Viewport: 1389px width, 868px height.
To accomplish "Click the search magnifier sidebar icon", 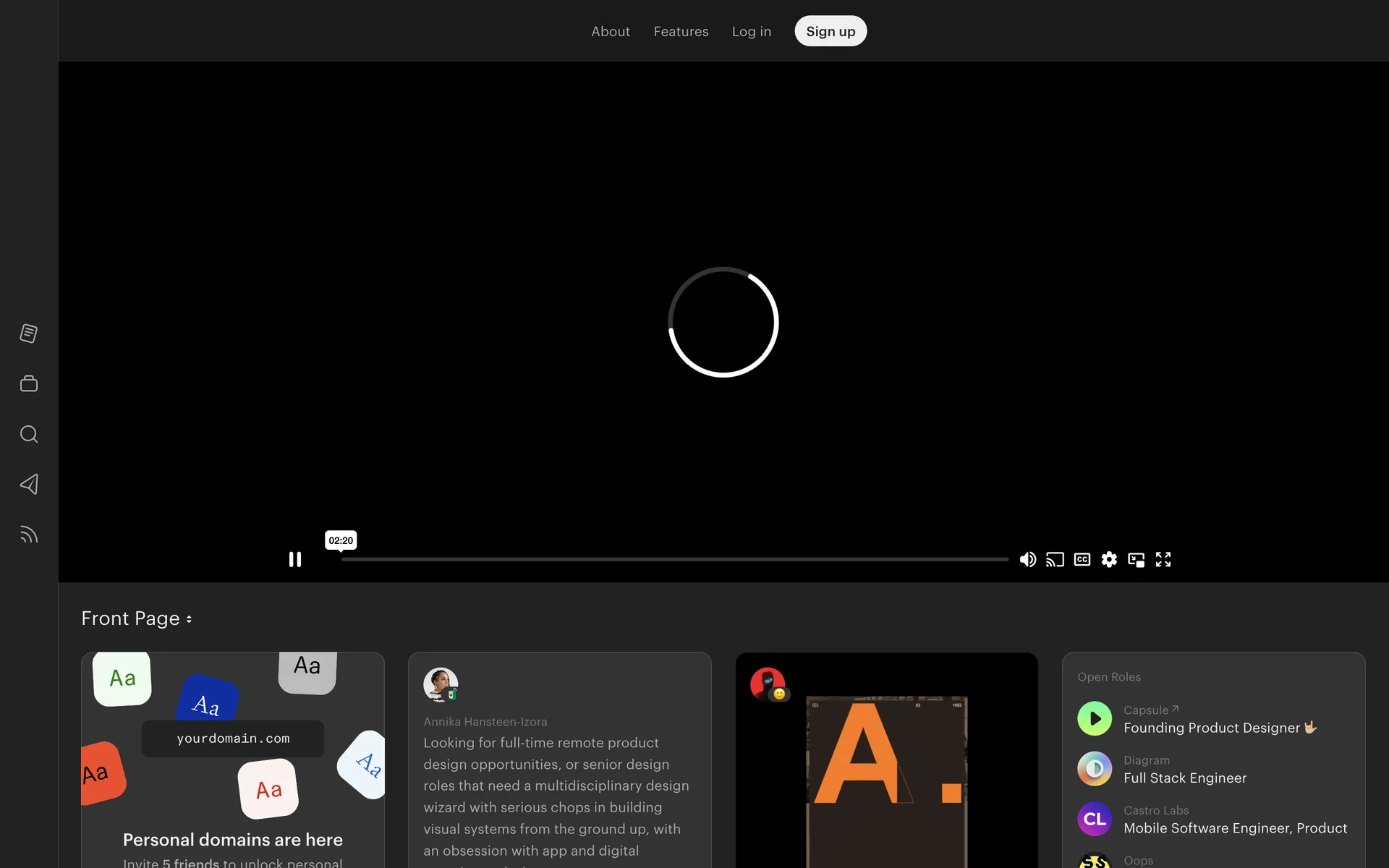I will [29, 434].
